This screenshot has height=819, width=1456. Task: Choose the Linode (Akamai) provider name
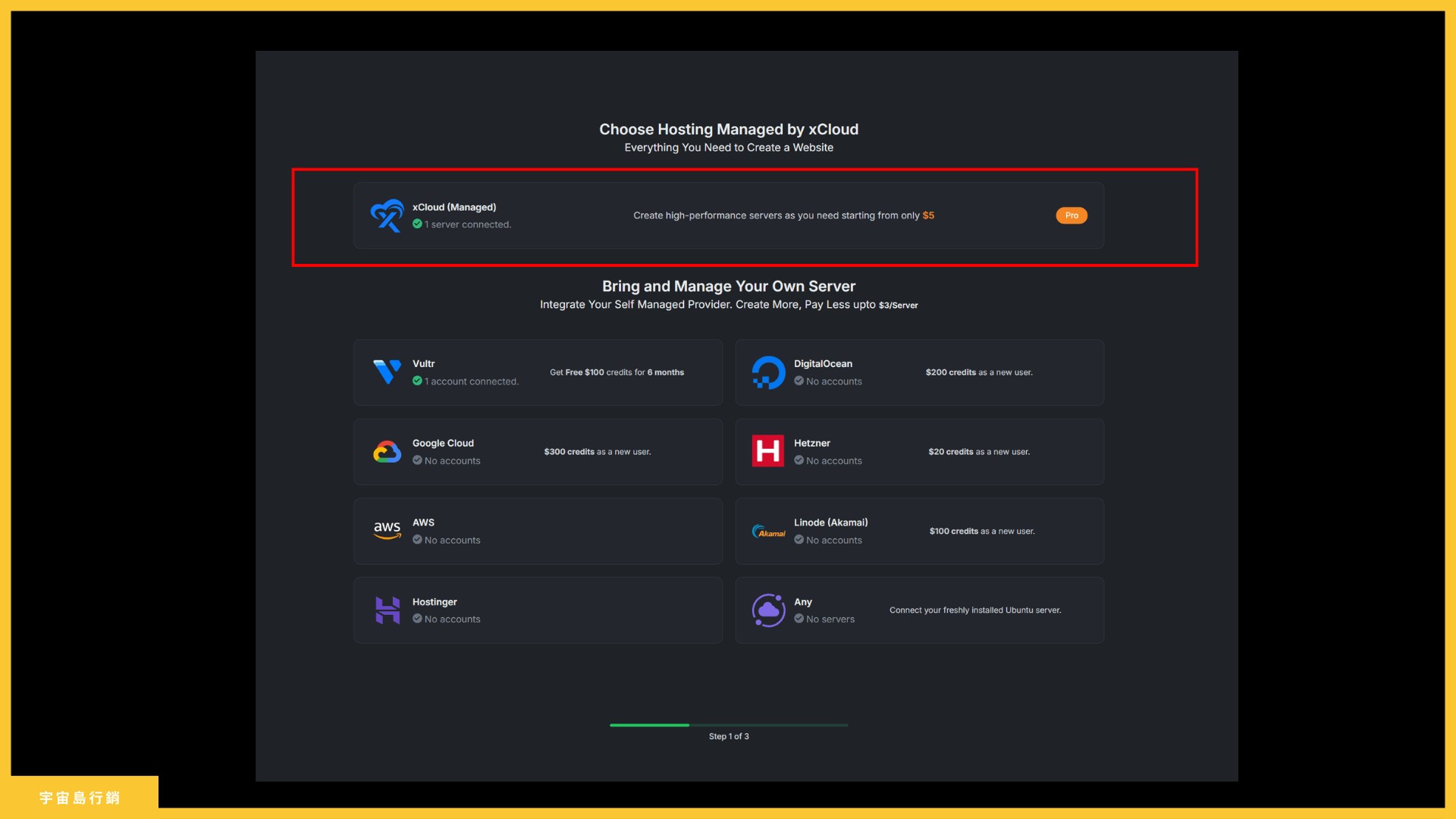pos(830,522)
